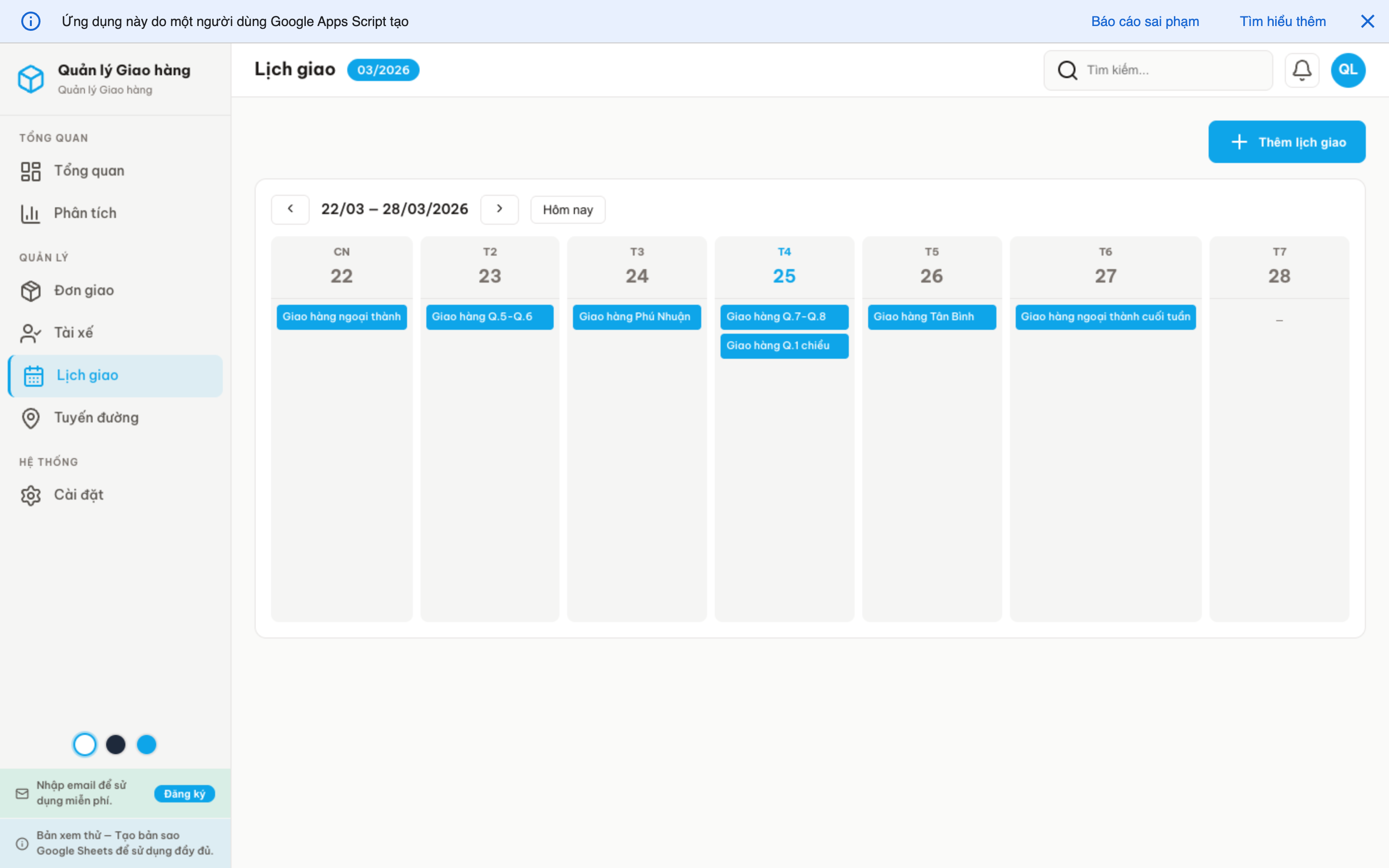Click Tìm hiểu thêm in the banner
Image resolution: width=1389 pixels, height=868 pixels.
pos(1283,21)
